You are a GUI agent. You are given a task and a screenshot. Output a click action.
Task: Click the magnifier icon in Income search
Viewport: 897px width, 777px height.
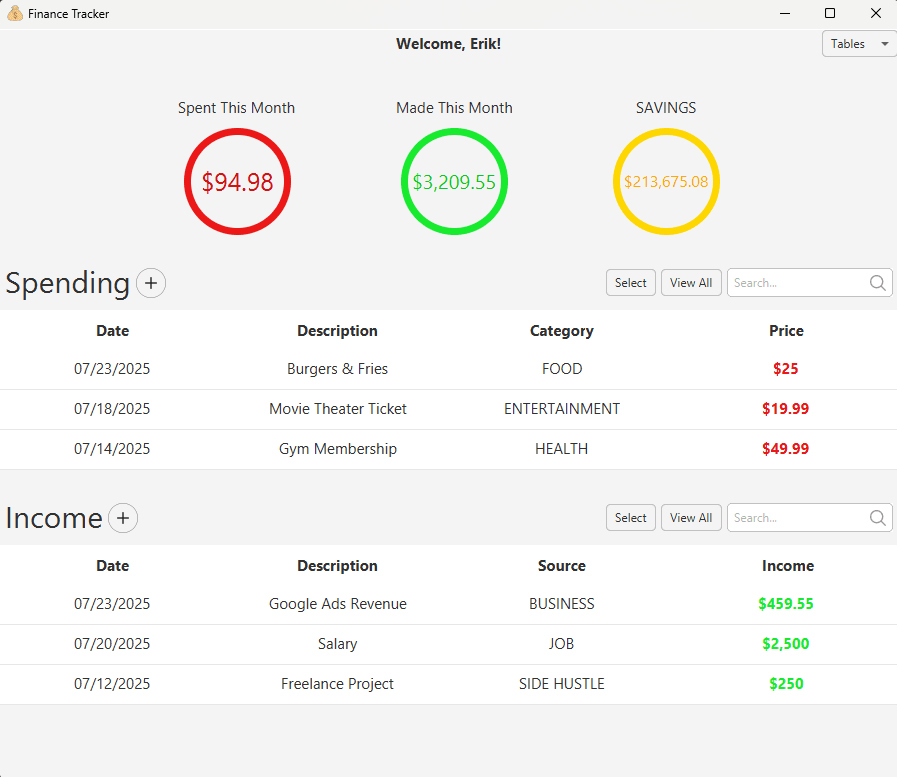(877, 518)
